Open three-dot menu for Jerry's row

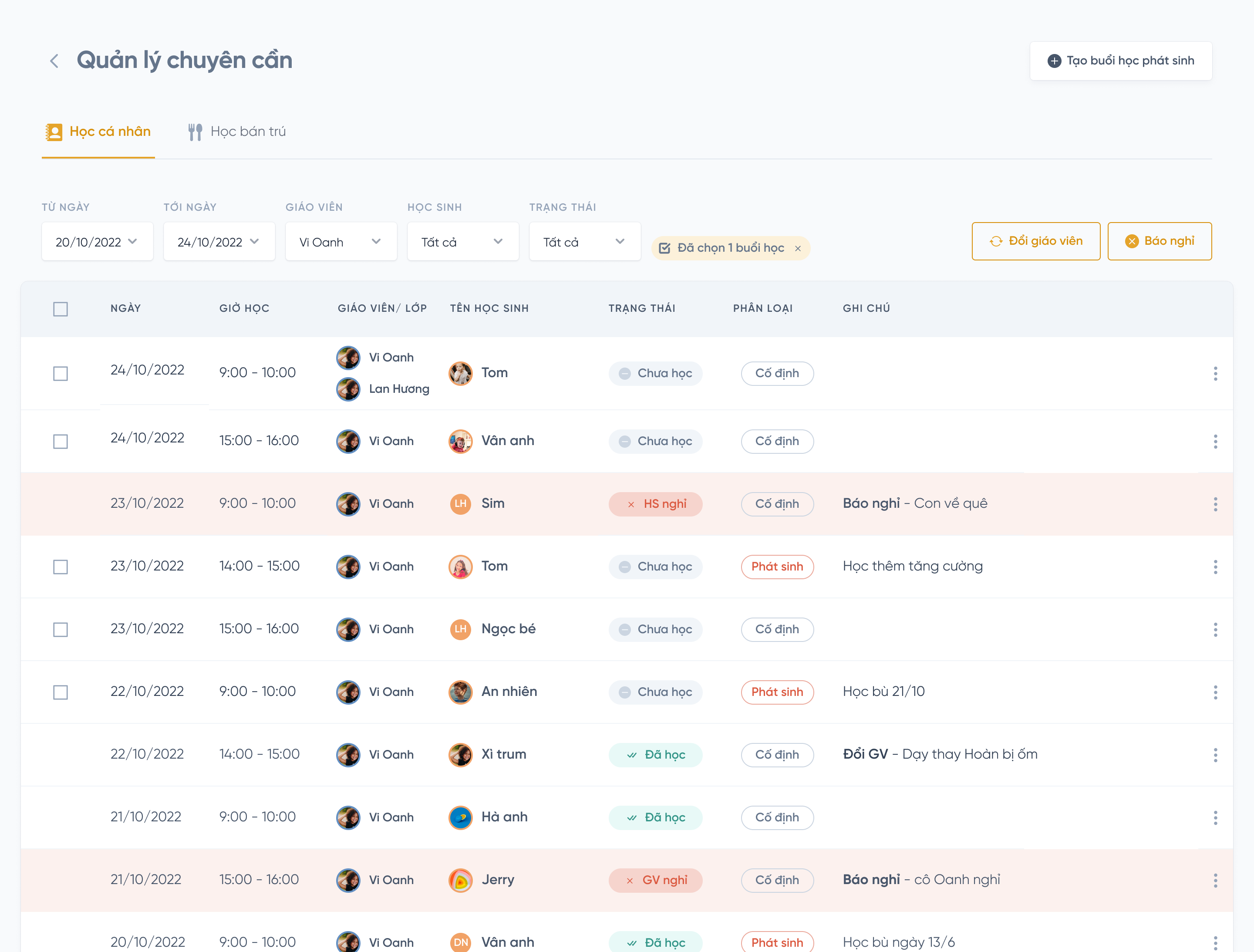pos(1215,880)
